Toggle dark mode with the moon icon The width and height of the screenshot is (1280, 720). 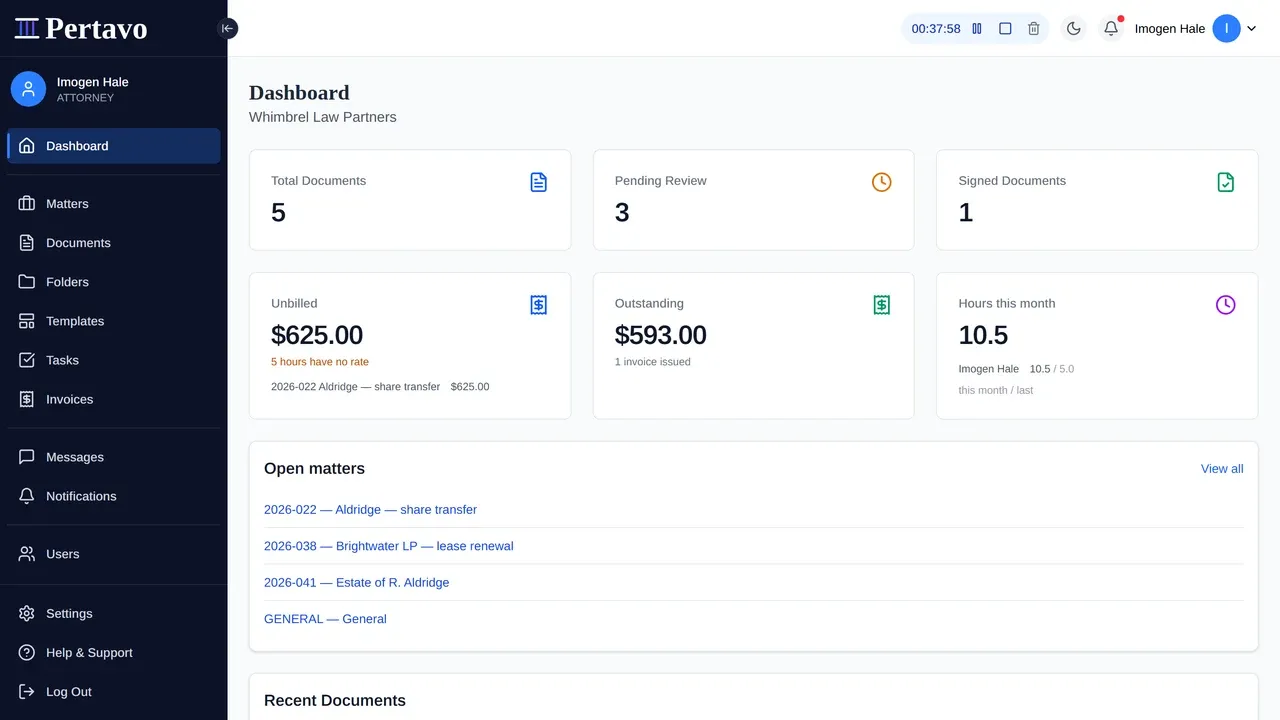[x=1074, y=29]
